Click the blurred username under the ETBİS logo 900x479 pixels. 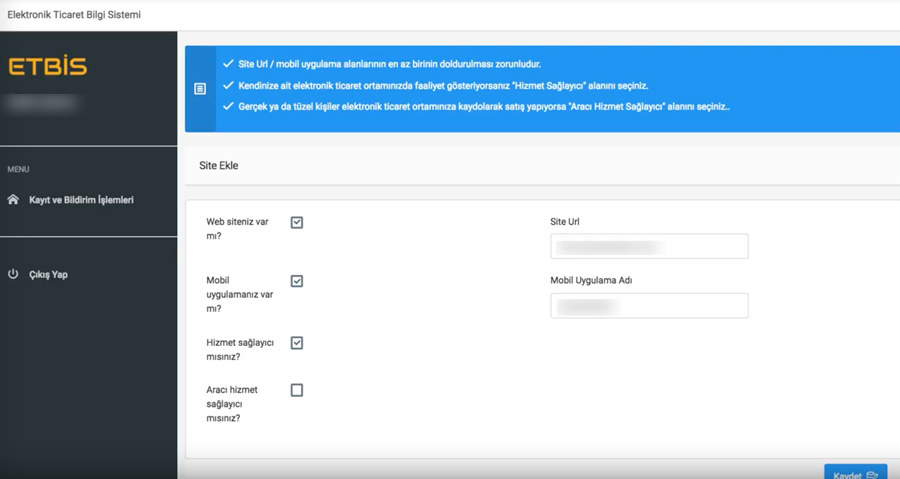(x=41, y=103)
